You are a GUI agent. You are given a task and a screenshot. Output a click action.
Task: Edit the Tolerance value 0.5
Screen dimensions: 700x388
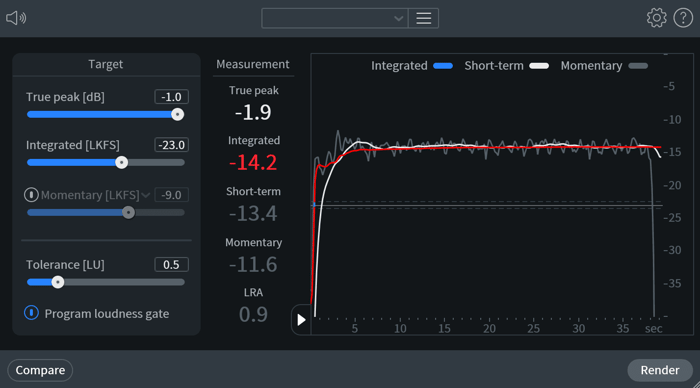171,265
